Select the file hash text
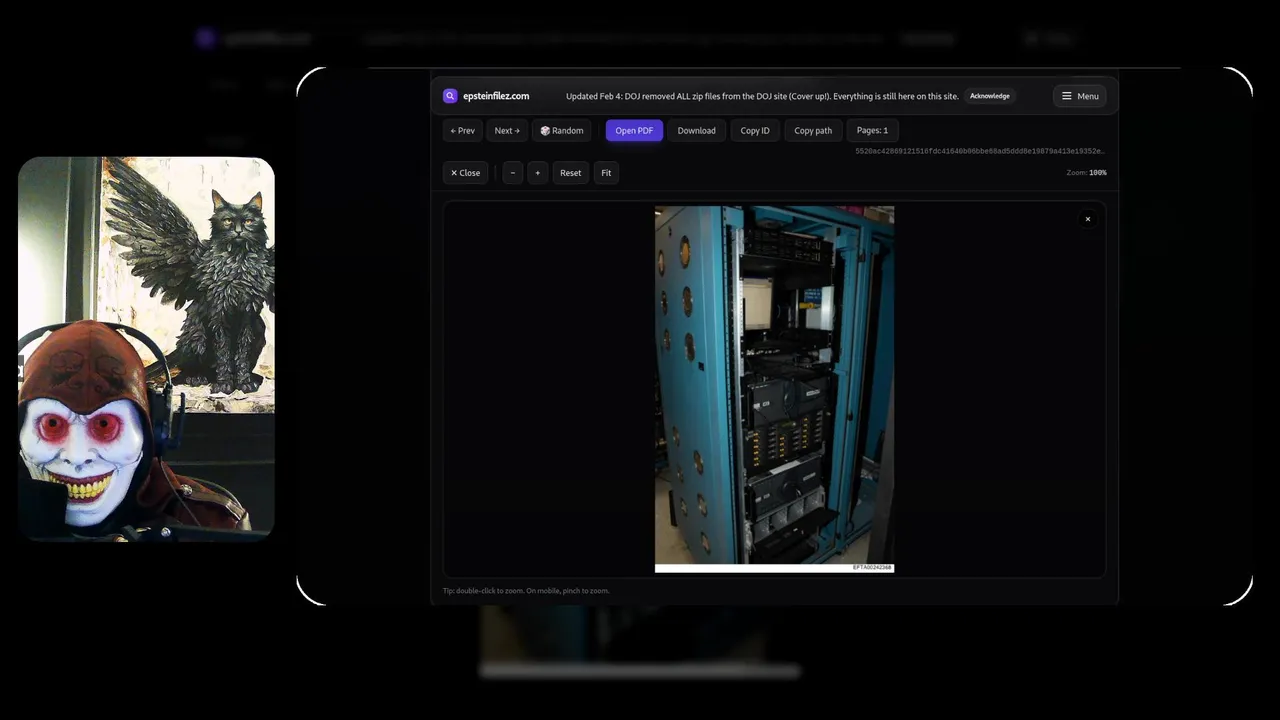Screen dimensions: 1280x720 click(980, 151)
